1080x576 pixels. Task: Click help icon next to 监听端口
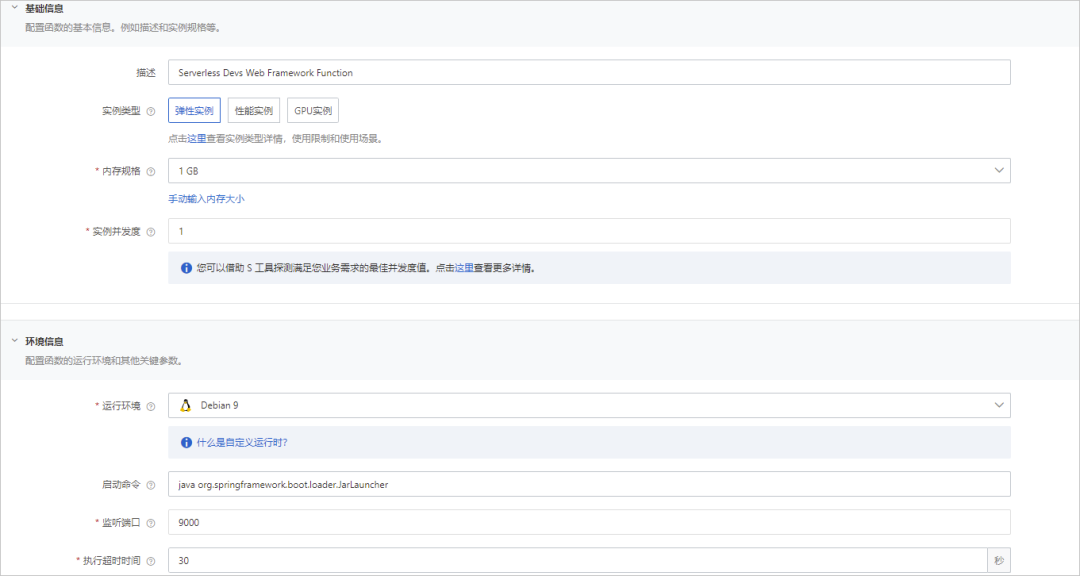[151, 523]
